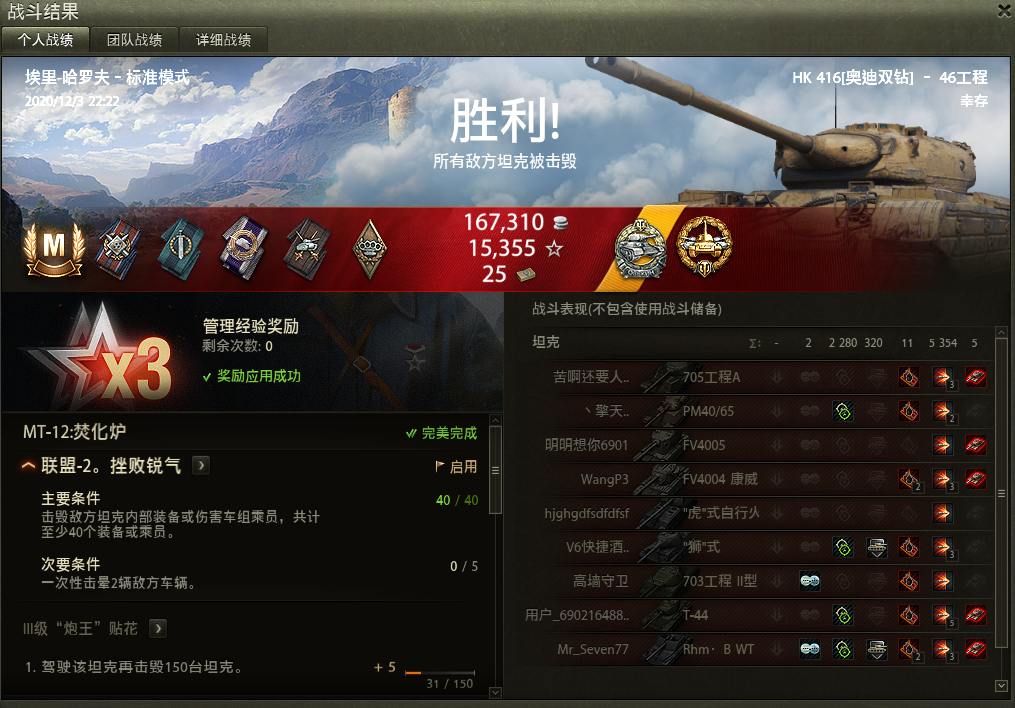Click the green crit icon on the PM40/65 row

click(843, 411)
